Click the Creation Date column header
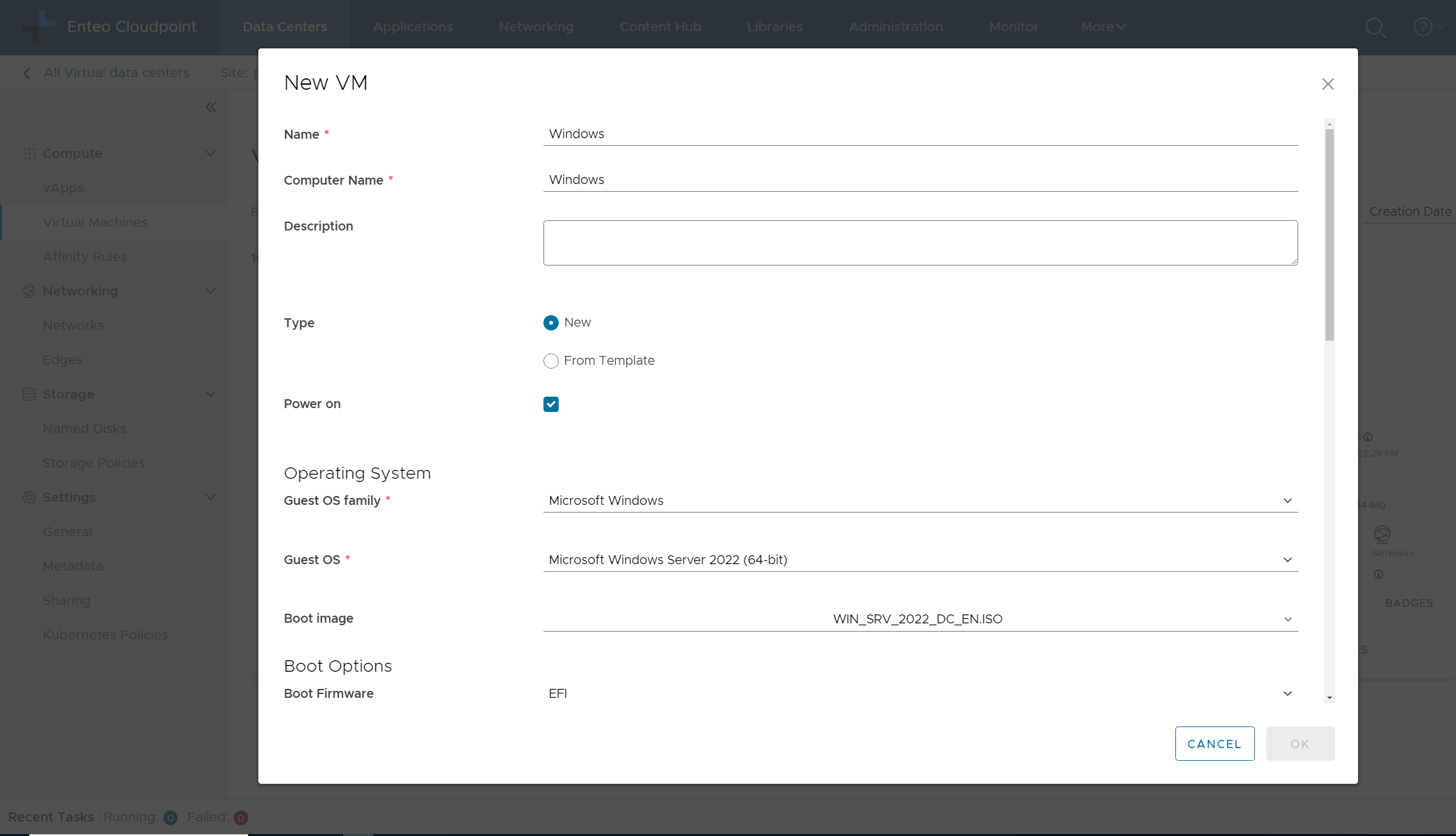This screenshot has height=836, width=1456. tap(1410, 211)
